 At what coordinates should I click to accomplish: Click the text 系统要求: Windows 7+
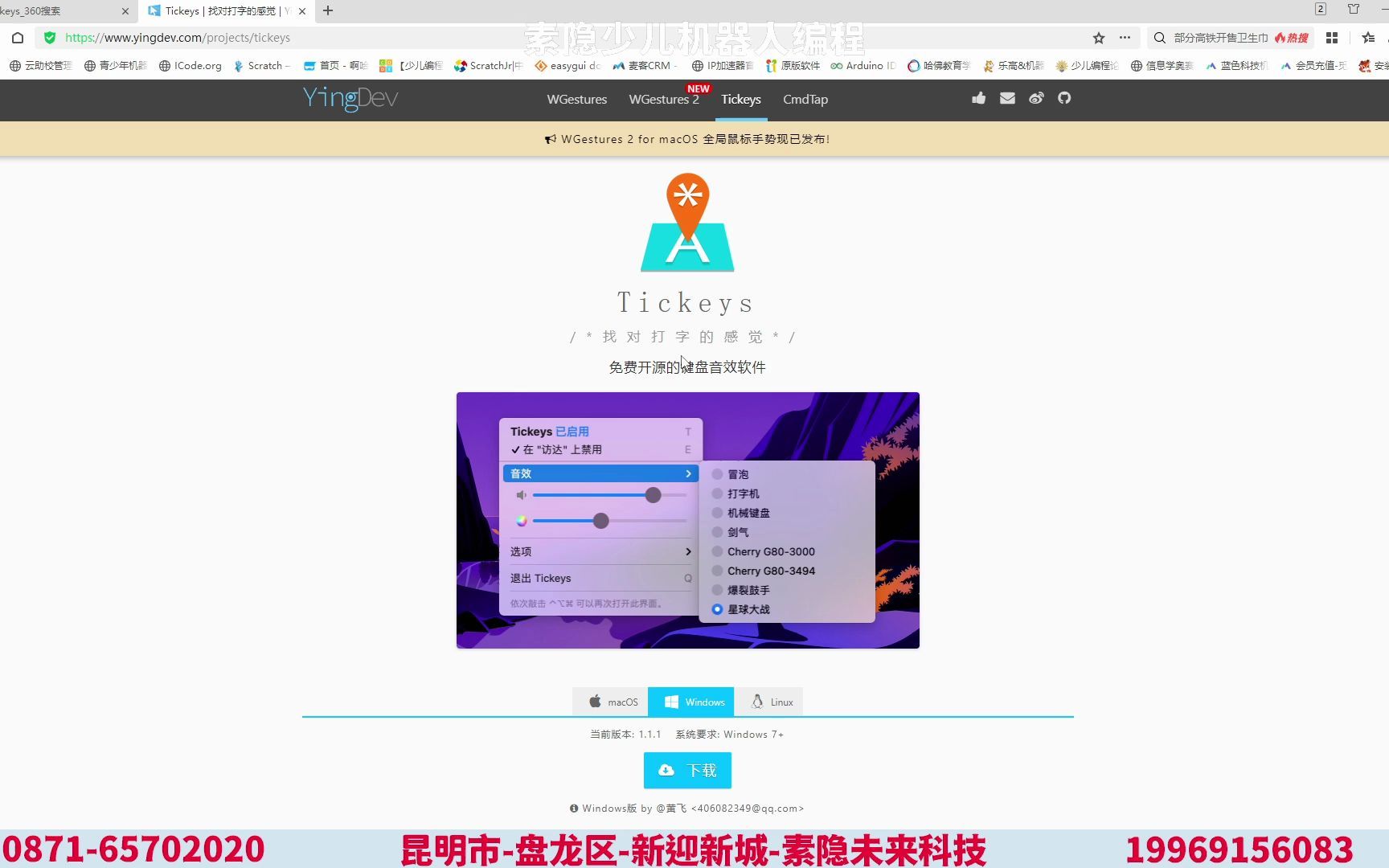(x=730, y=735)
